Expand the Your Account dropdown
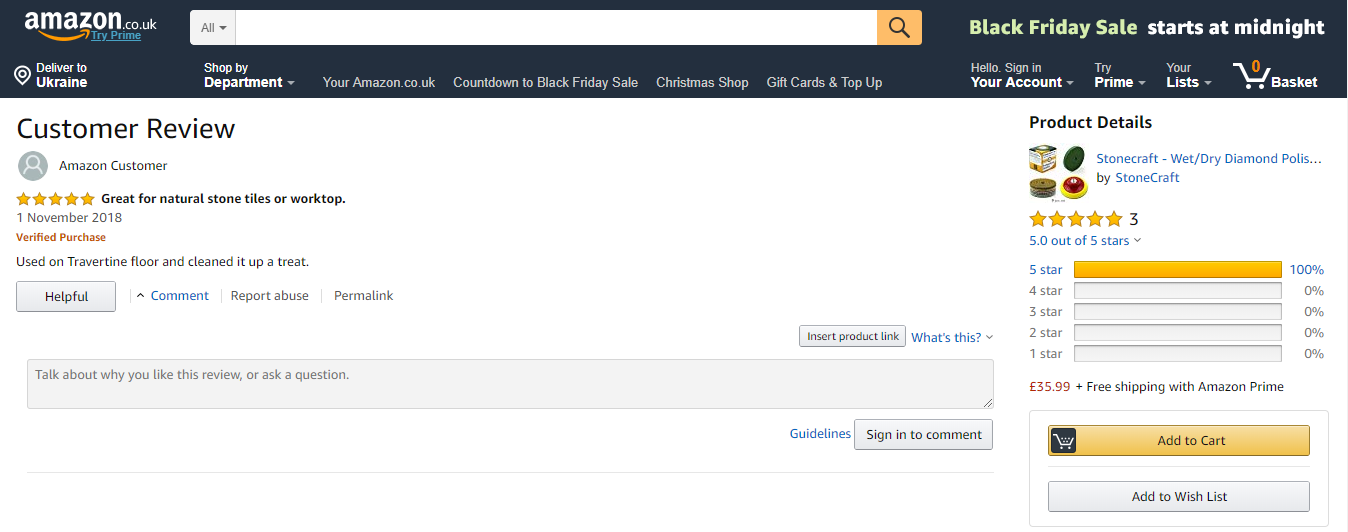 coord(1022,76)
